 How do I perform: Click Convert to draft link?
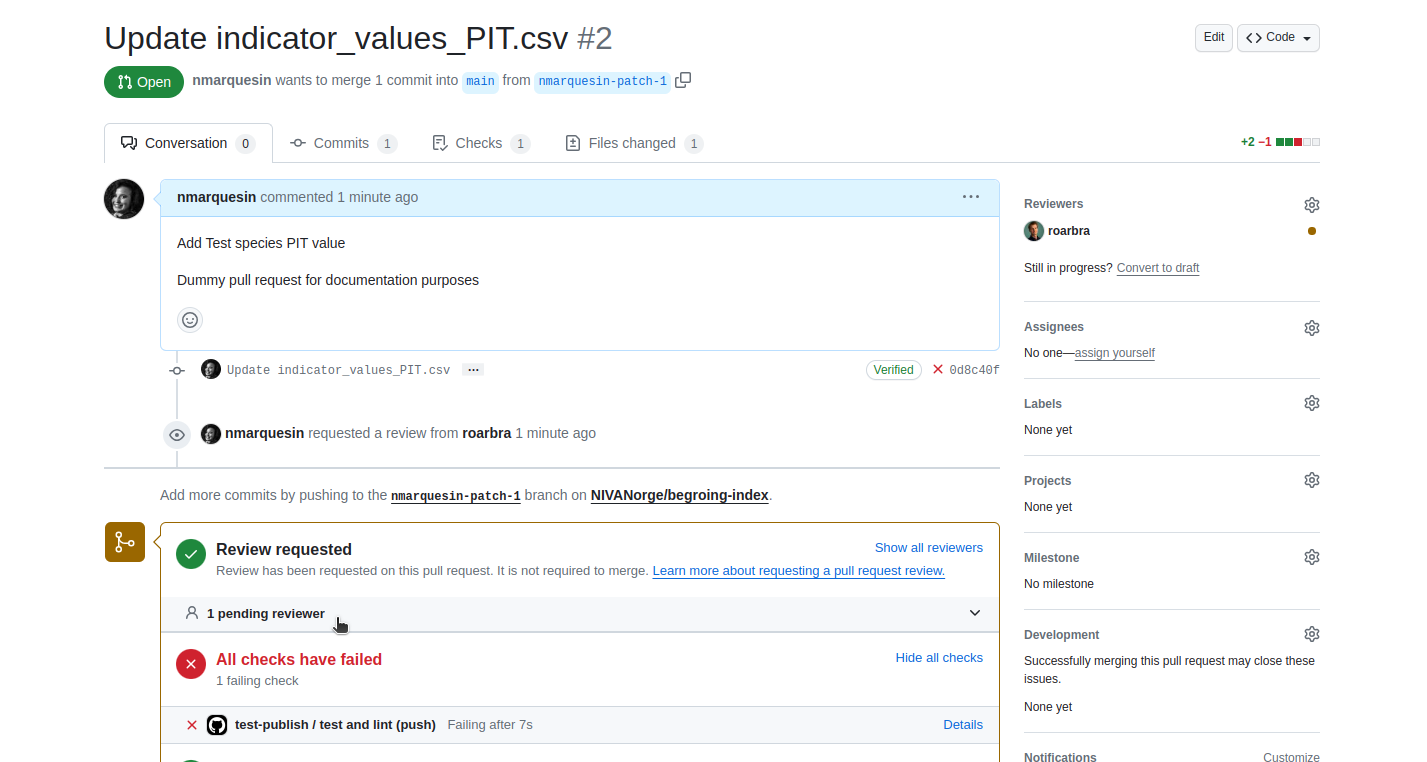click(x=1158, y=268)
